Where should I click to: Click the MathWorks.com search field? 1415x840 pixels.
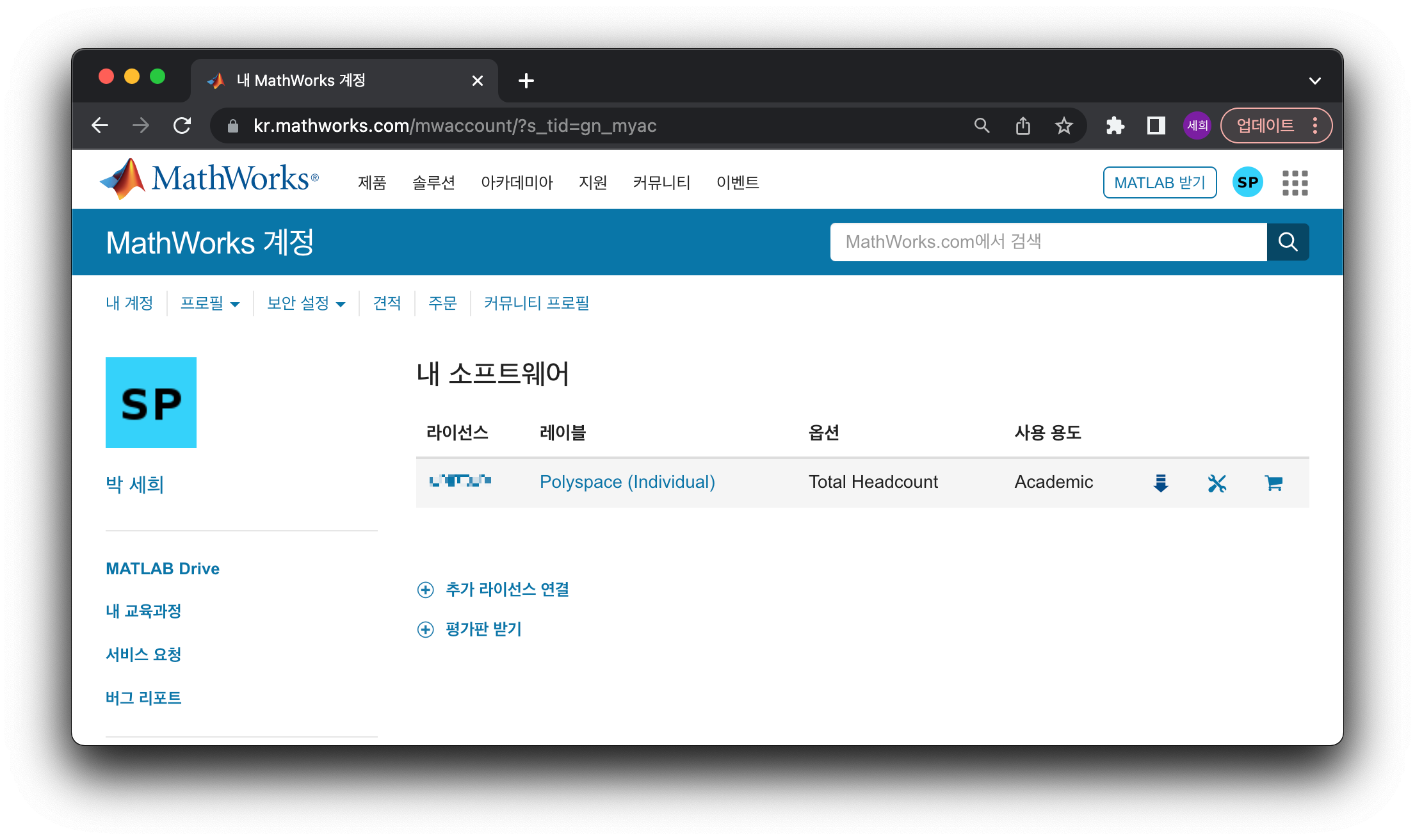pyautogui.click(x=1048, y=242)
